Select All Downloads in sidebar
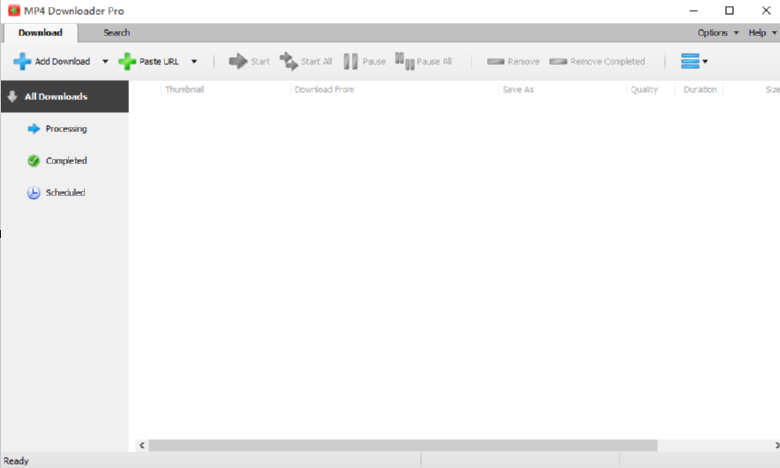This screenshot has width=780, height=468. coord(65,96)
